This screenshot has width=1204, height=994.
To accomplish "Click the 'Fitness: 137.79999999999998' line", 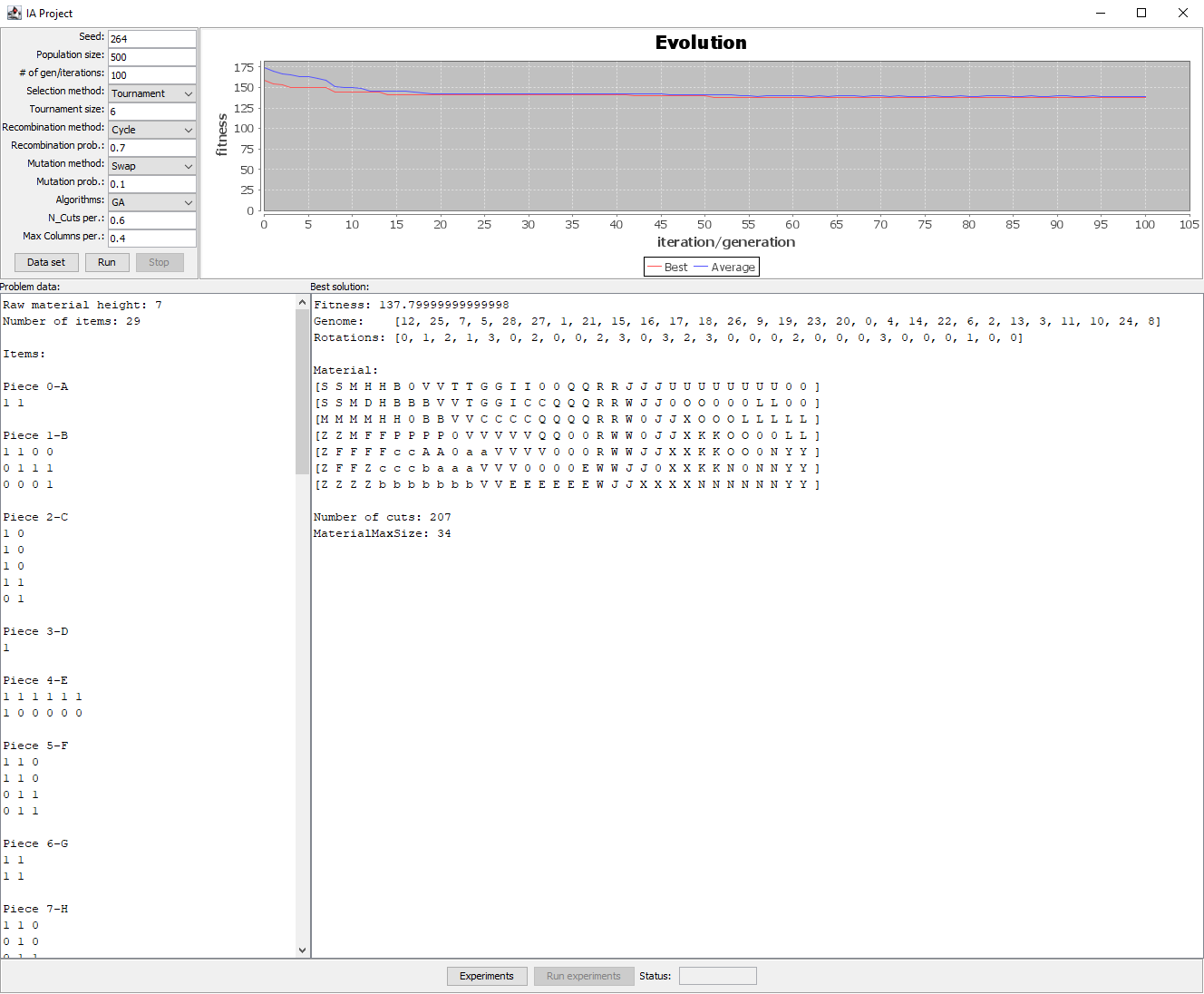I will pos(412,305).
